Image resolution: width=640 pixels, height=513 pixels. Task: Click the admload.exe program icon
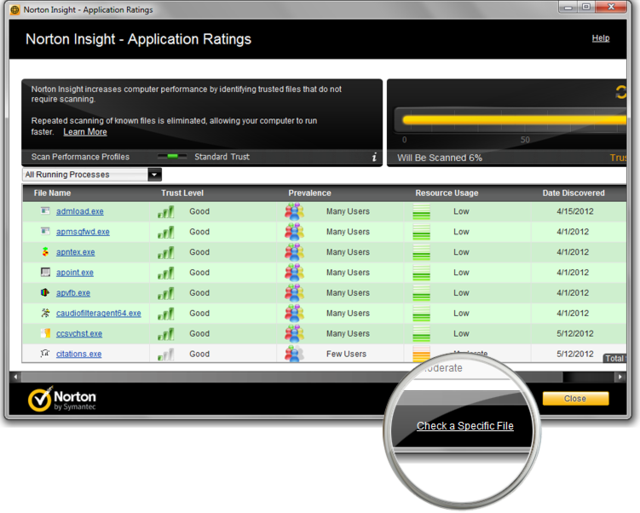45,211
